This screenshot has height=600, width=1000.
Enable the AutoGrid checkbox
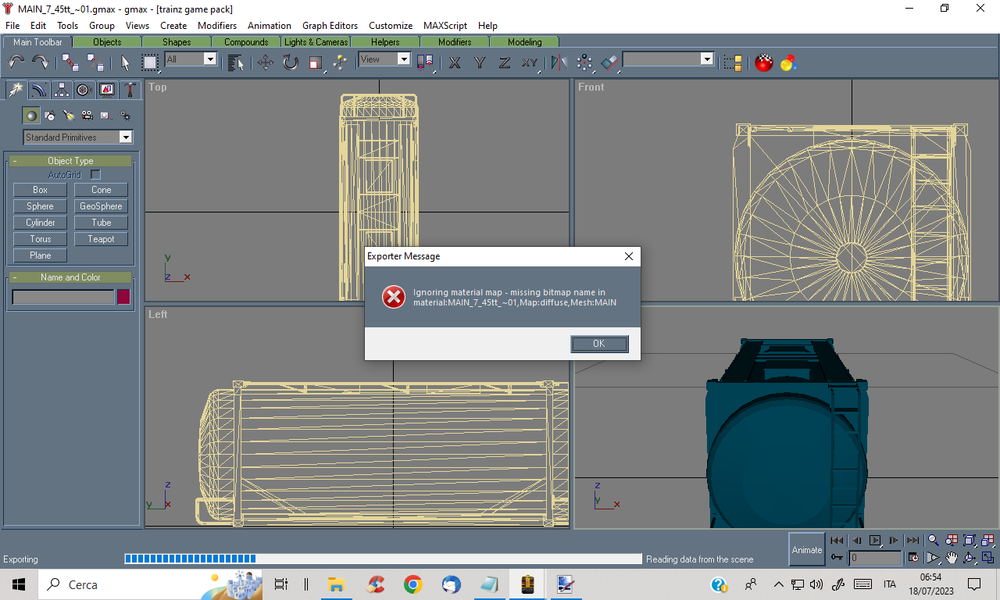point(96,174)
